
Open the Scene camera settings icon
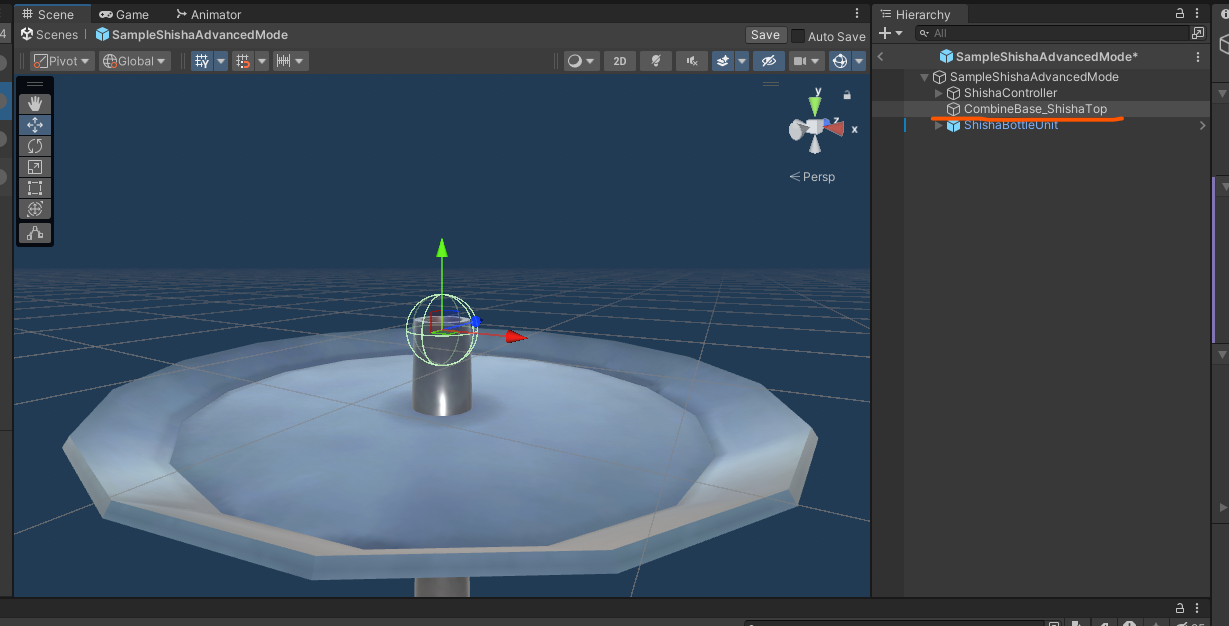click(800, 61)
